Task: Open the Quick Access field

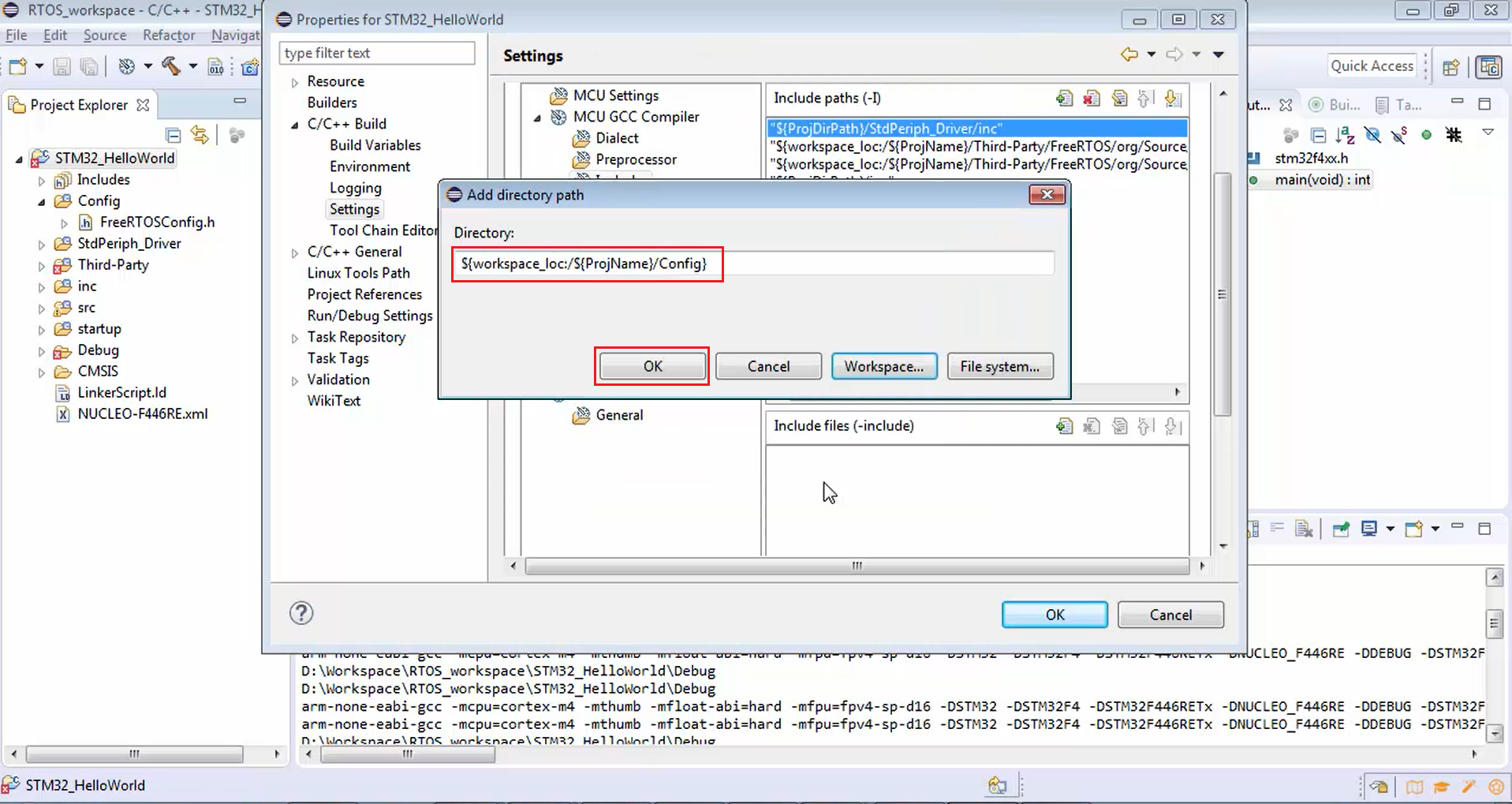Action: (1372, 66)
